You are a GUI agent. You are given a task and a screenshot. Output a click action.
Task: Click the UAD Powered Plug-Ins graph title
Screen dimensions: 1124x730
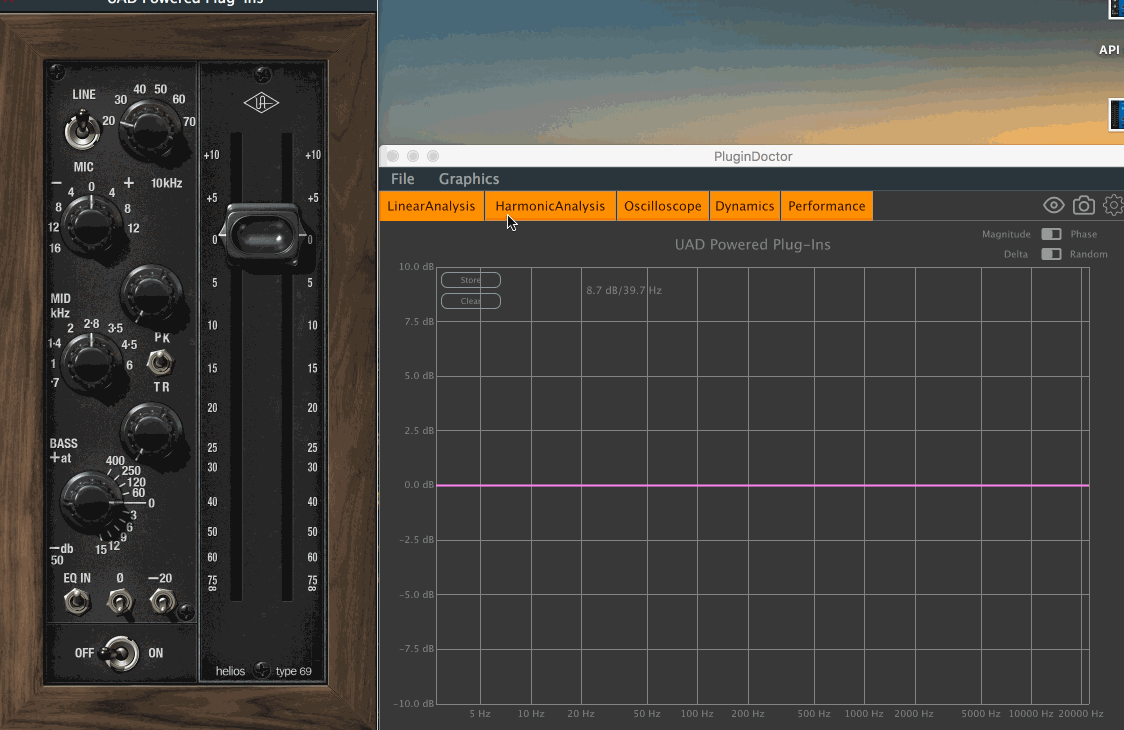[x=752, y=245]
